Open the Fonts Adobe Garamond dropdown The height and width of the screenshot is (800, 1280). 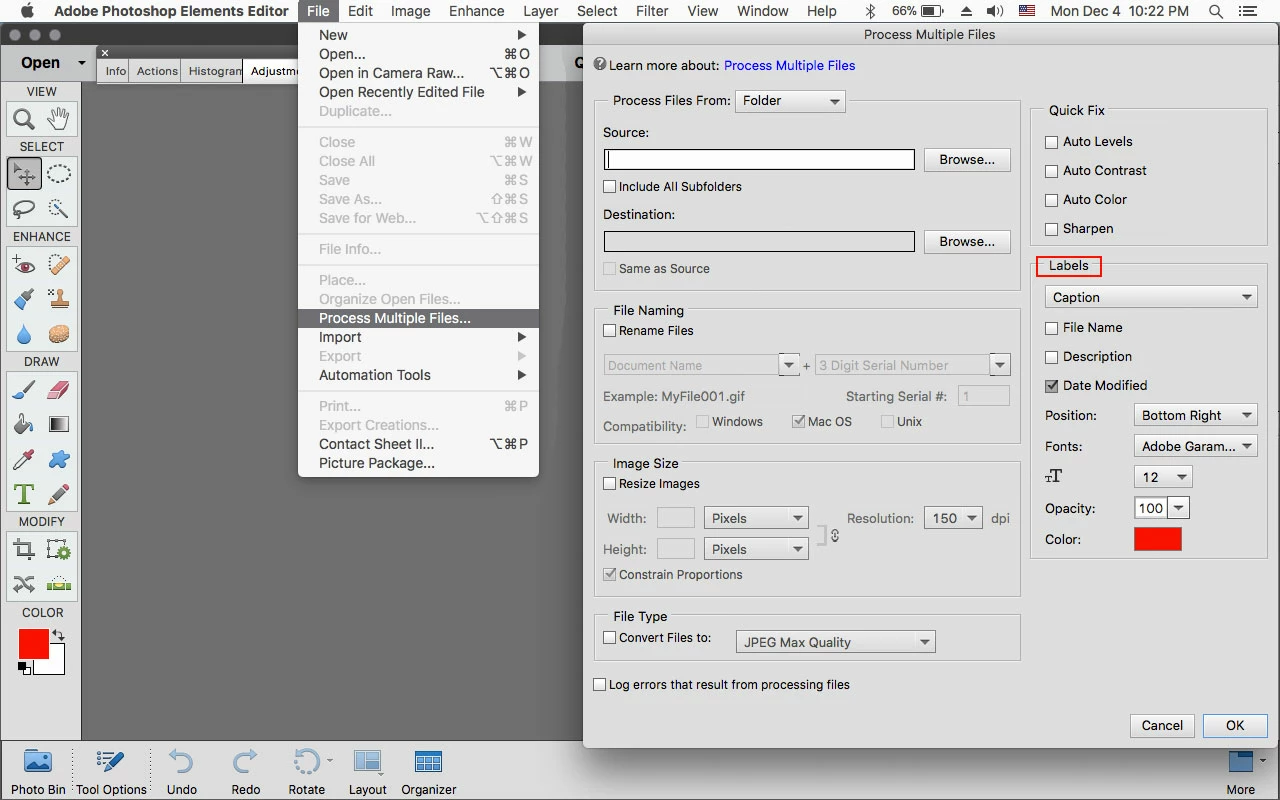(x=1196, y=446)
